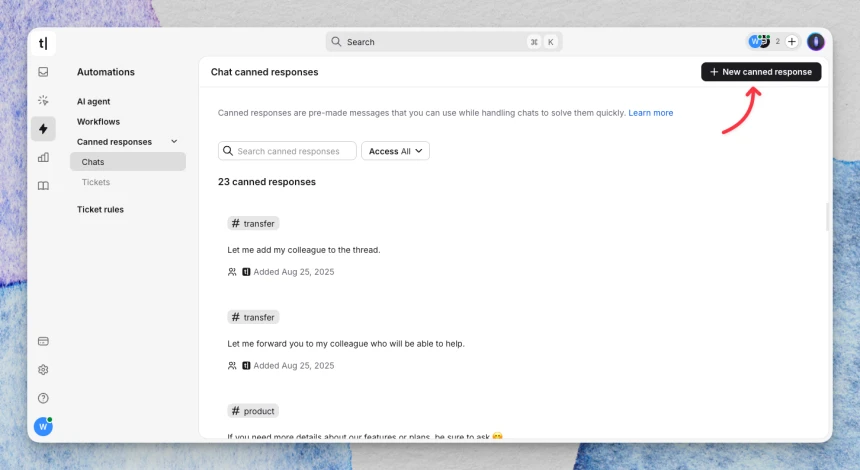Open the Inbox icon in the sidebar

43,72
